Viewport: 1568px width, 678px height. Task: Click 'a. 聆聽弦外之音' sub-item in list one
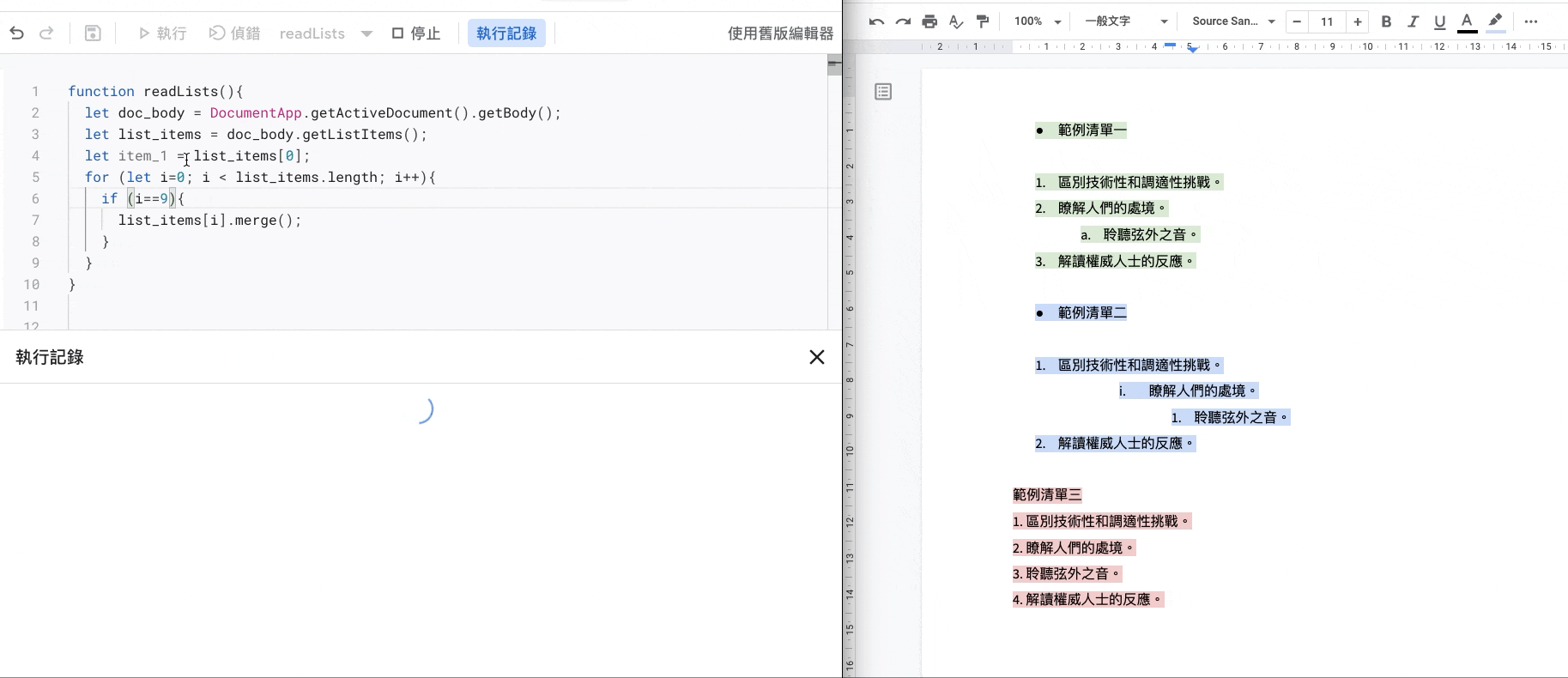pos(1140,234)
